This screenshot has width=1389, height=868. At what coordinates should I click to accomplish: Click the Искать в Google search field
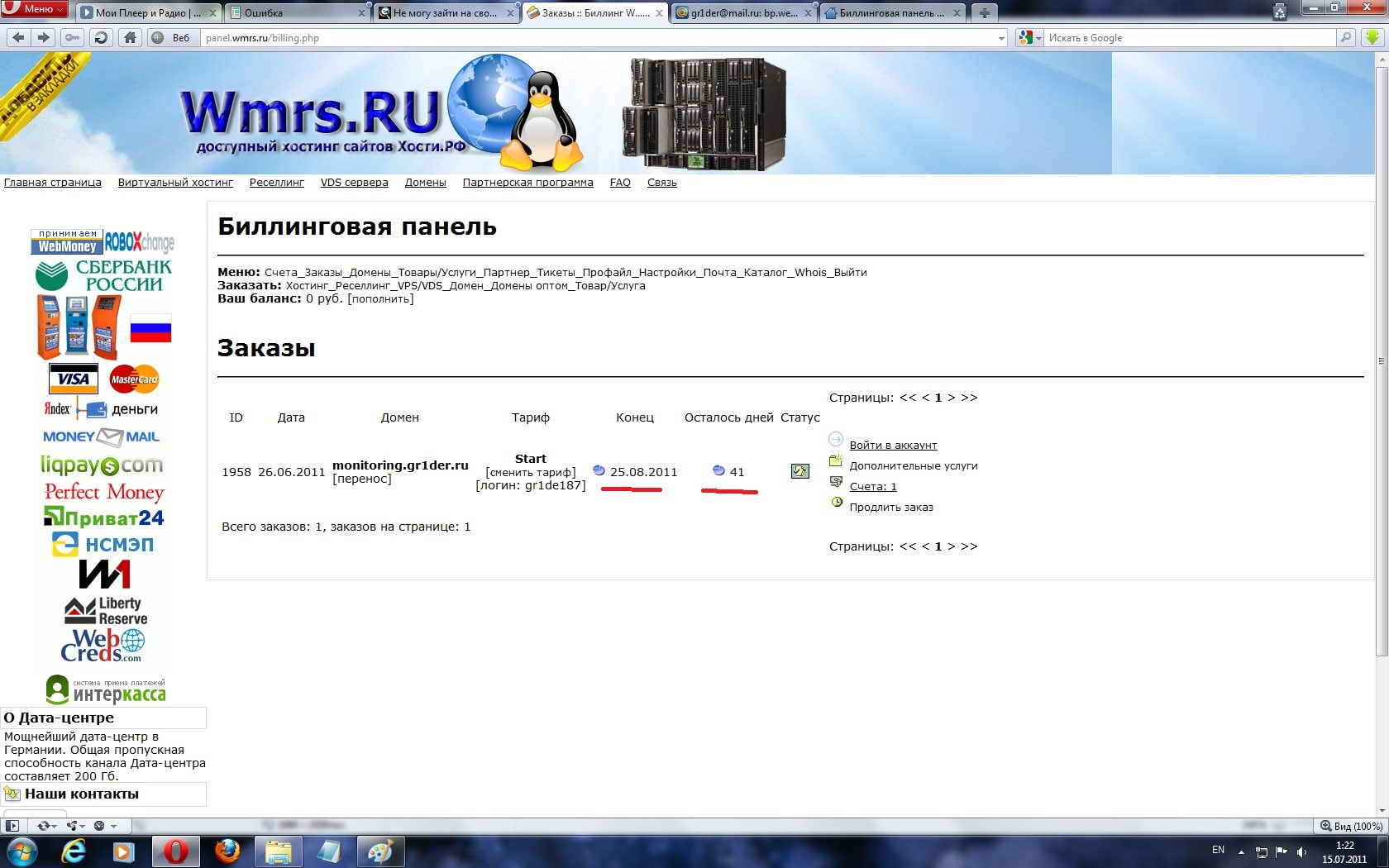(1189, 38)
